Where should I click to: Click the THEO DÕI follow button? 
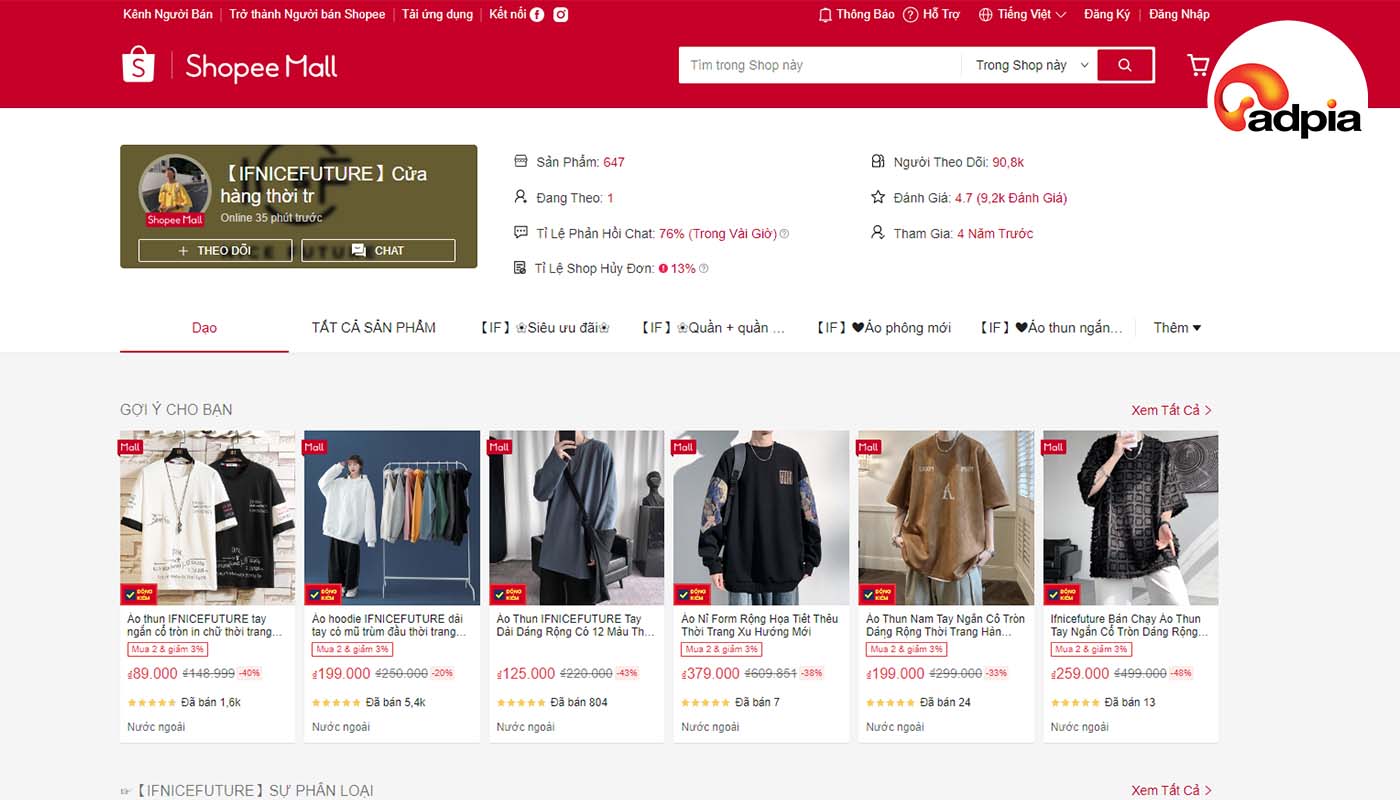click(x=215, y=251)
